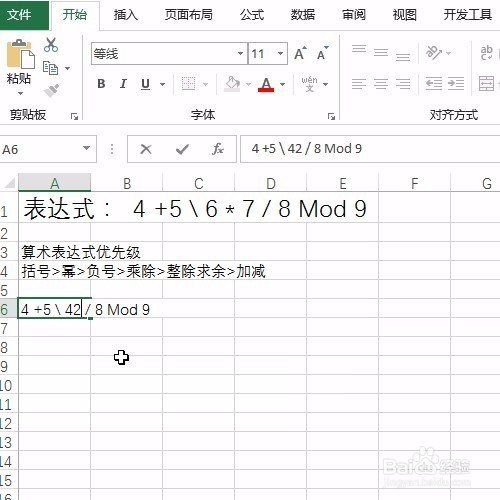500x500 pixels.
Task: Click the text orientation icon
Action: coord(434,53)
